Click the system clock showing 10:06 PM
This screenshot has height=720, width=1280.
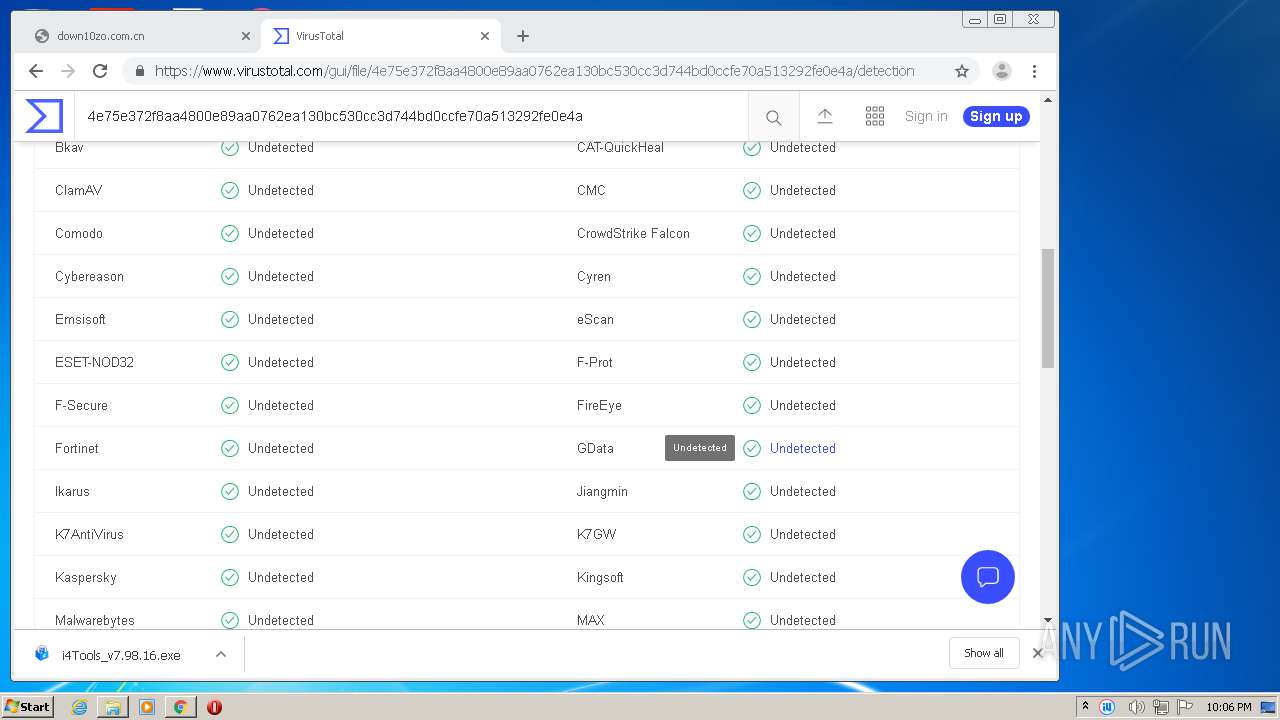(x=1228, y=707)
